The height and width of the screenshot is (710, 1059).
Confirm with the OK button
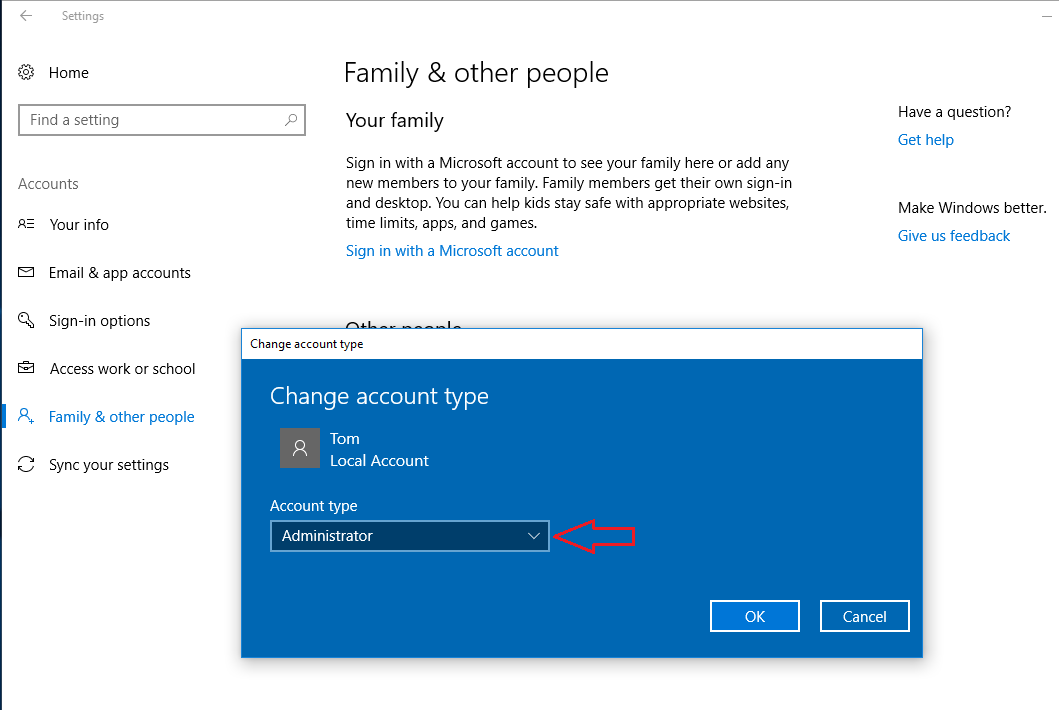tap(754, 616)
